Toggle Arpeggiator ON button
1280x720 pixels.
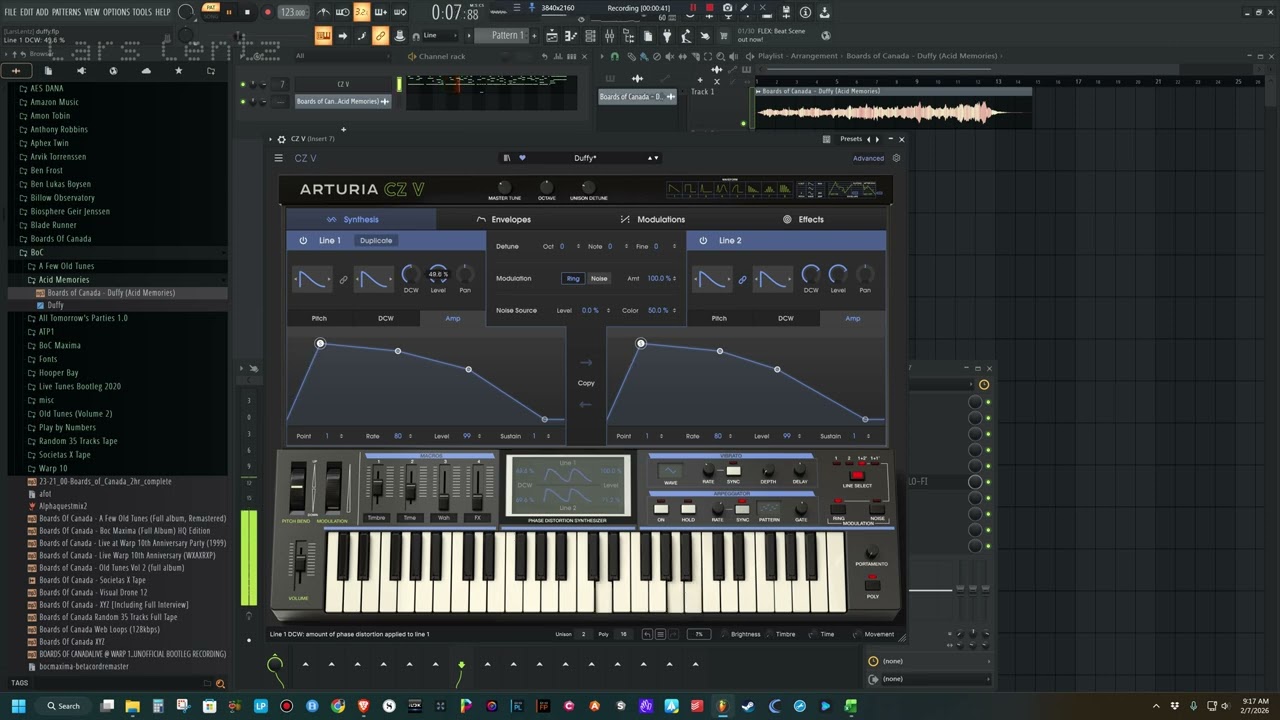[x=661, y=509]
